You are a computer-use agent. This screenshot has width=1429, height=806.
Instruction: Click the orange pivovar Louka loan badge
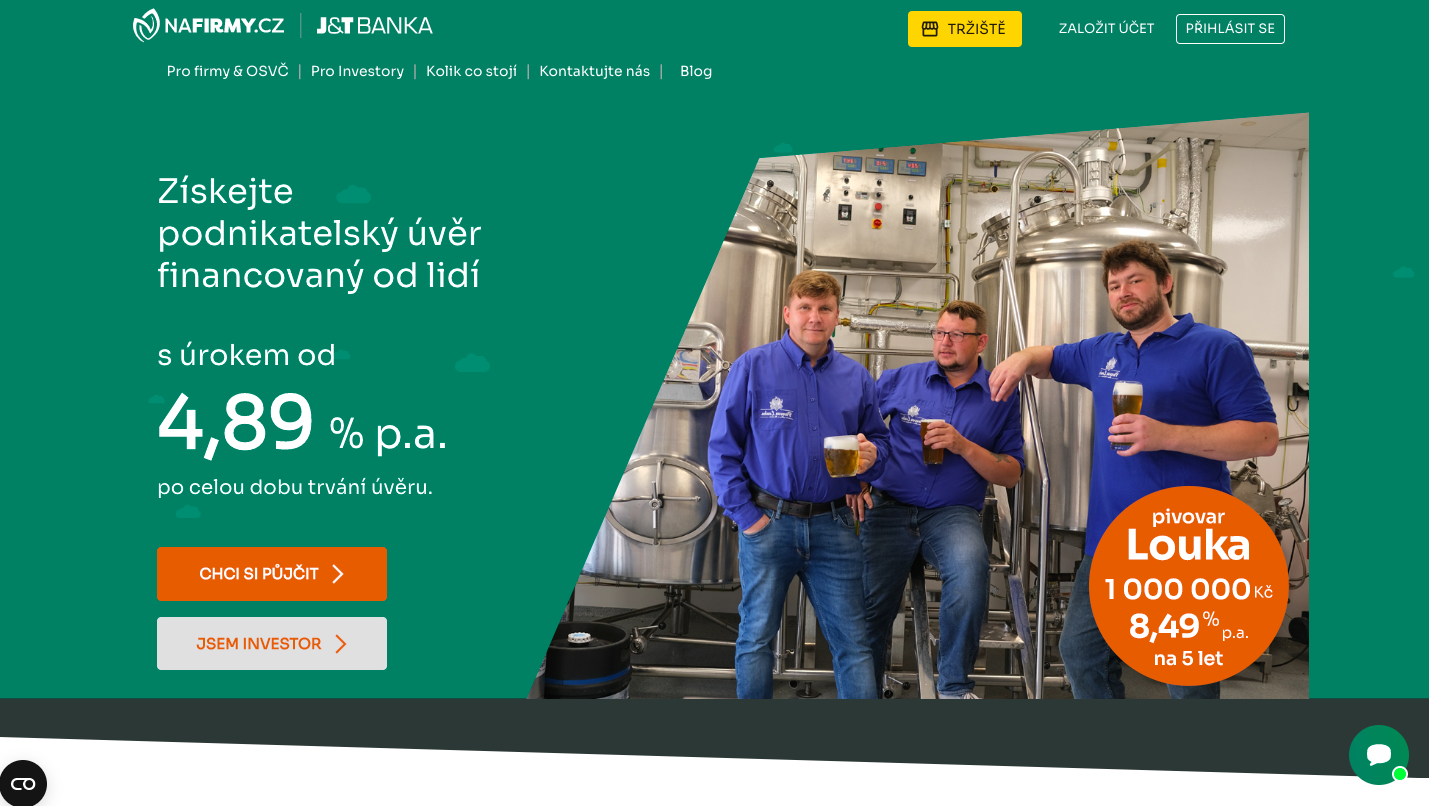[x=1188, y=586]
